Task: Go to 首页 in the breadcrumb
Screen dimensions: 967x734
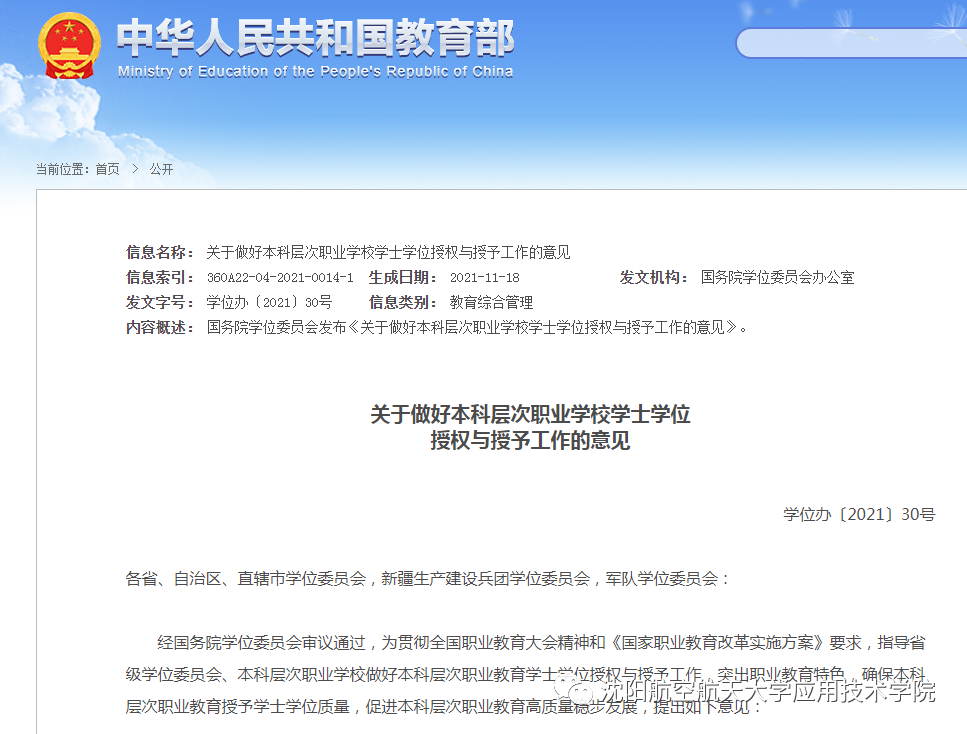Action: click(x=107, y=169)
